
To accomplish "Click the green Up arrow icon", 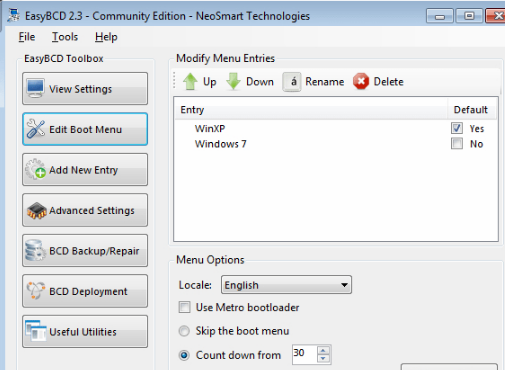I will coord(190,81).
